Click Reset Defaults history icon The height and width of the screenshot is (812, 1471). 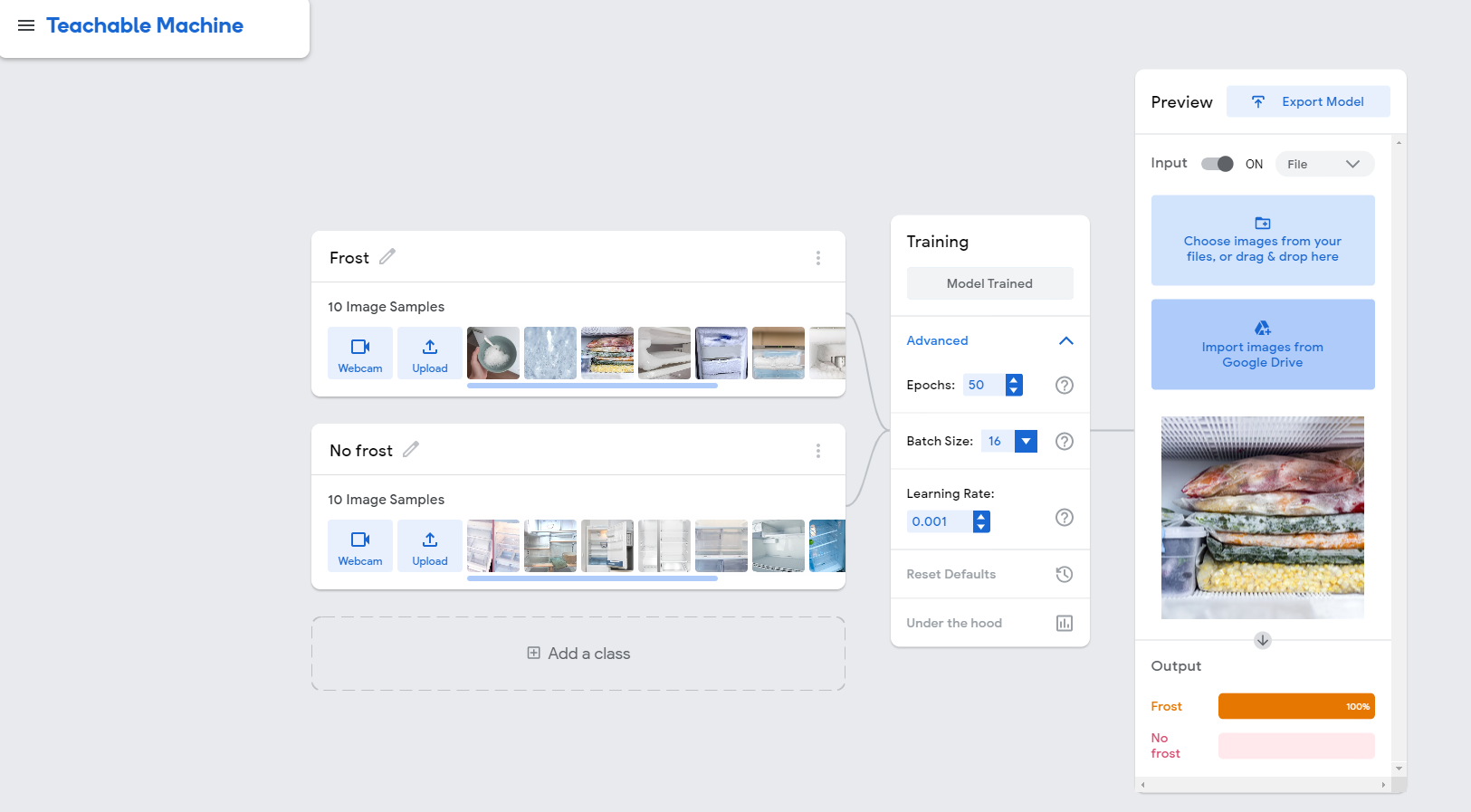coord(1065,574)
